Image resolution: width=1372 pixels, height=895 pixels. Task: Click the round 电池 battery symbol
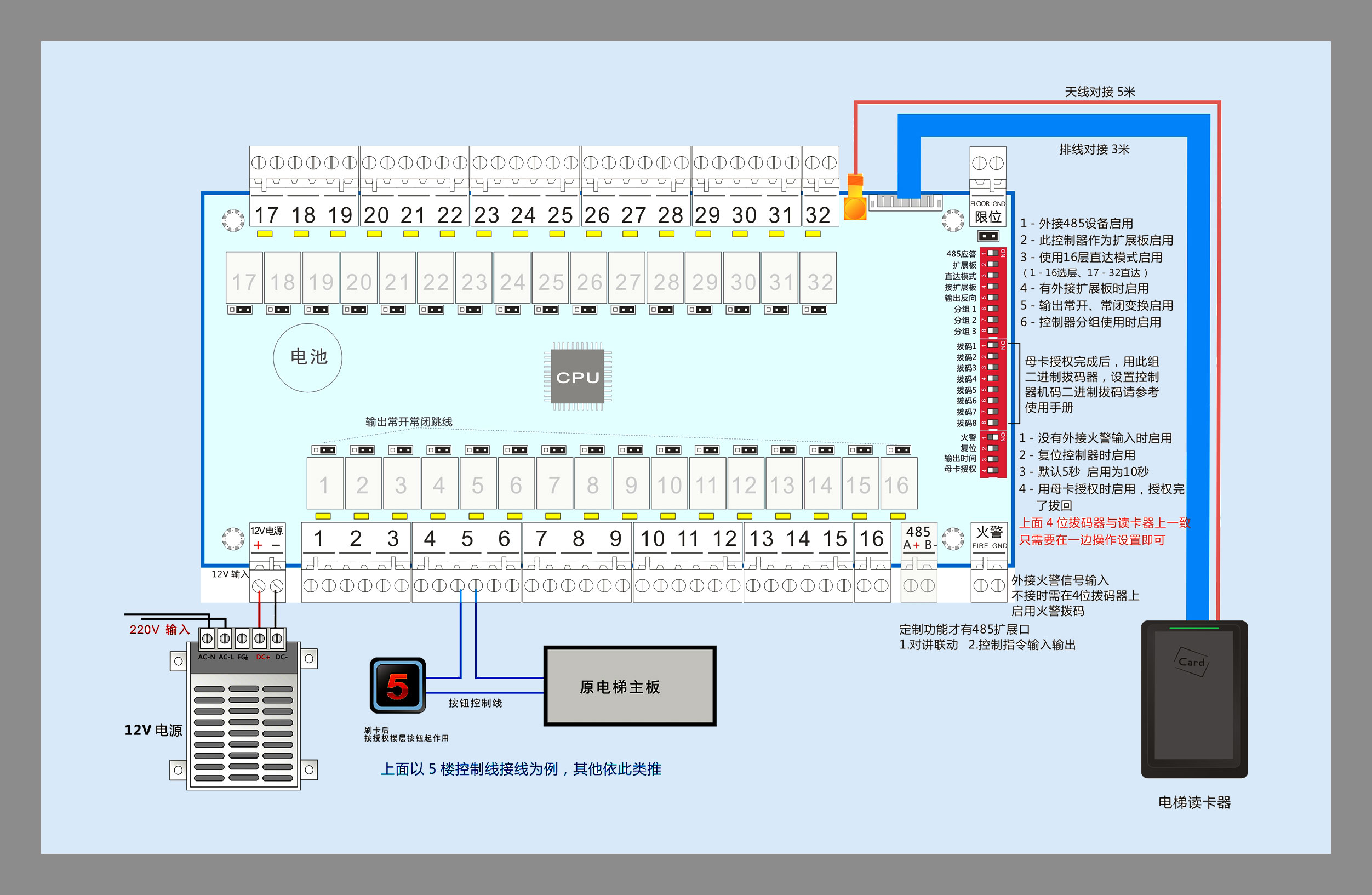pos(307,357)
